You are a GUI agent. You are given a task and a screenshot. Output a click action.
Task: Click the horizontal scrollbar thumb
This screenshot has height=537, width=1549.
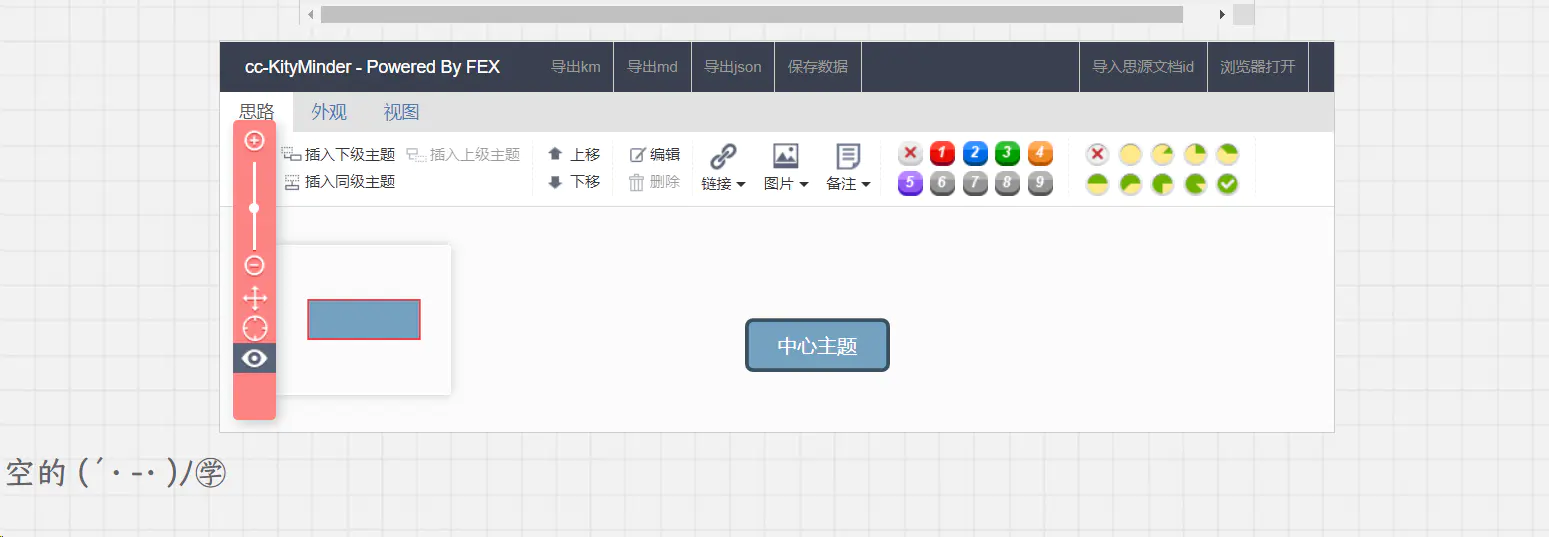pos(752,14)
